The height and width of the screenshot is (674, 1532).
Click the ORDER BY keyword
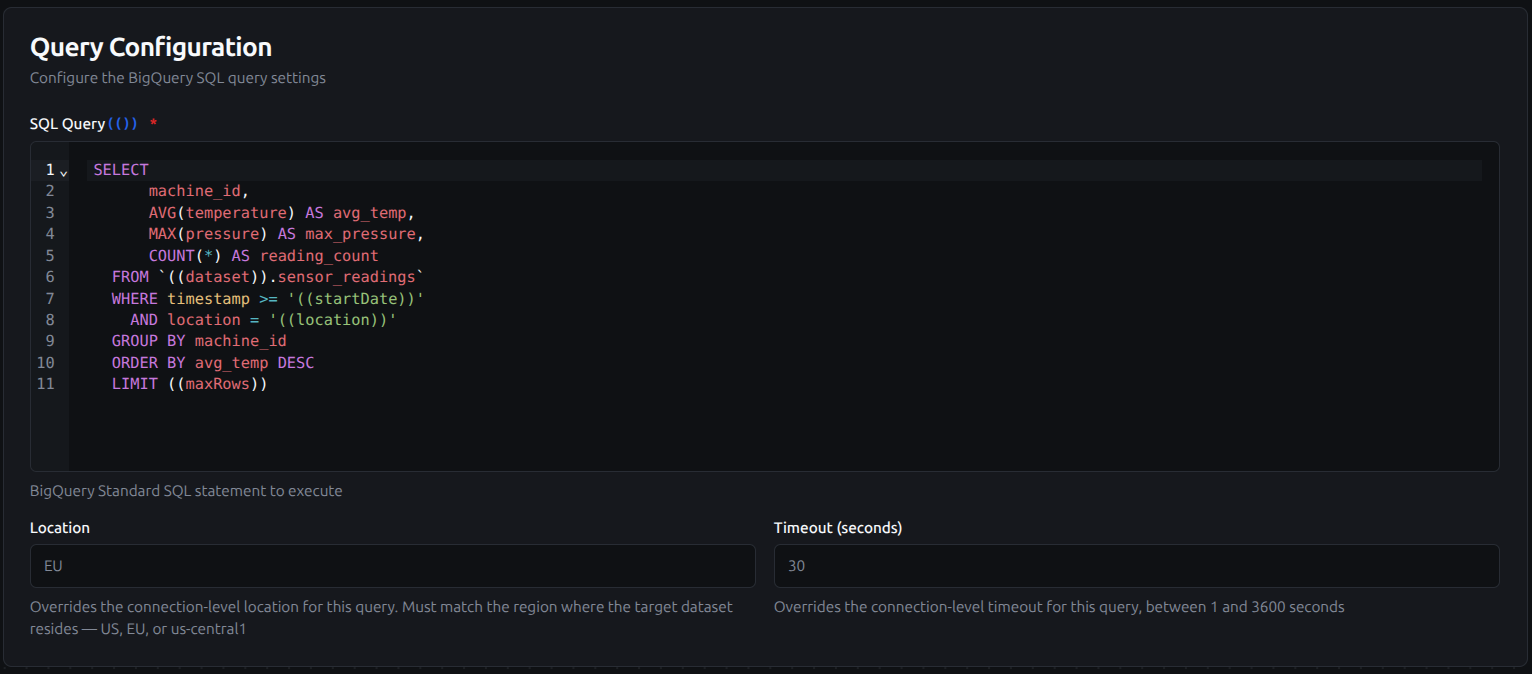(x=148, y=363)
